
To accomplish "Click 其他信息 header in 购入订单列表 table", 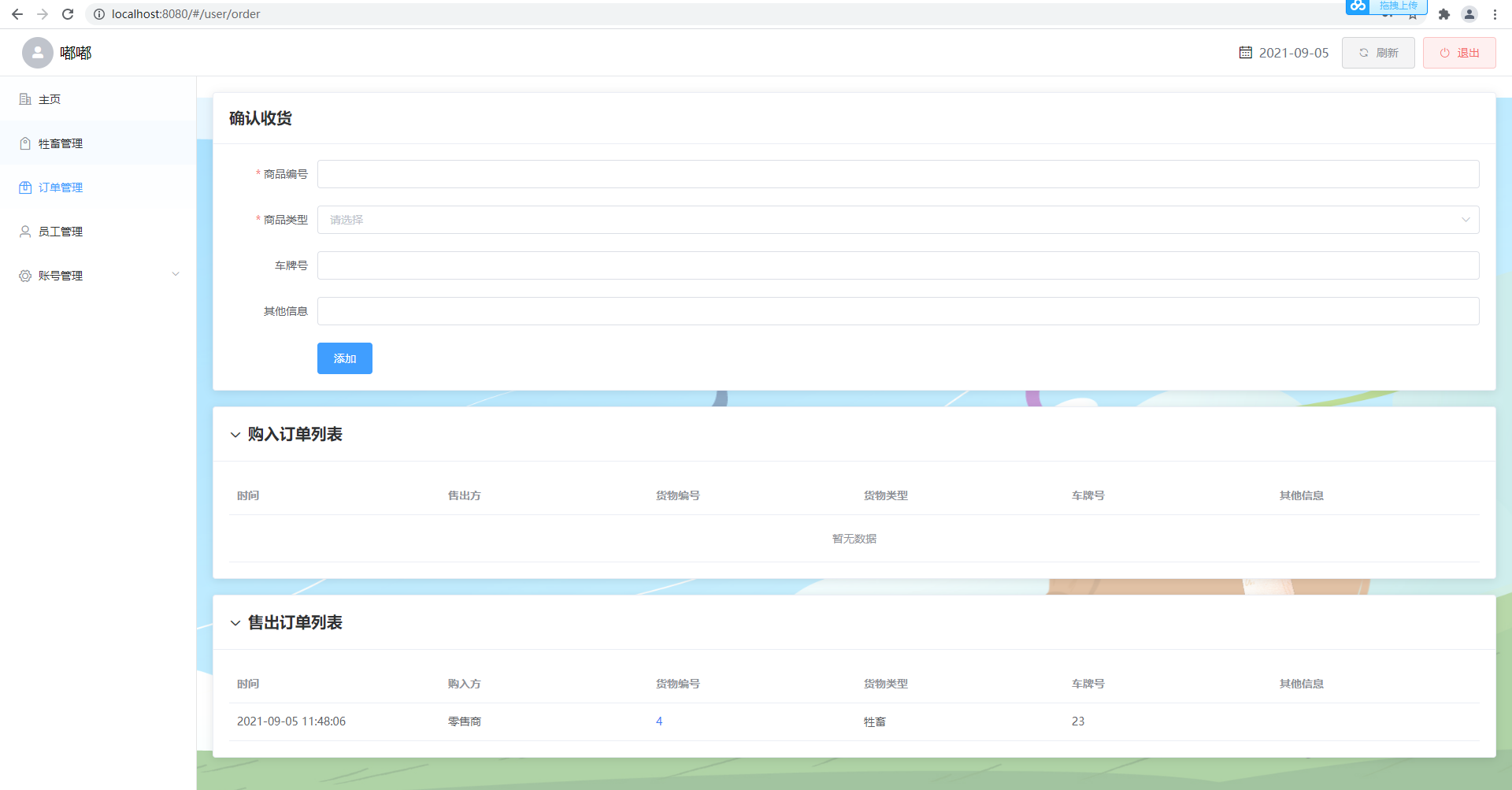I will (1302, 495).
